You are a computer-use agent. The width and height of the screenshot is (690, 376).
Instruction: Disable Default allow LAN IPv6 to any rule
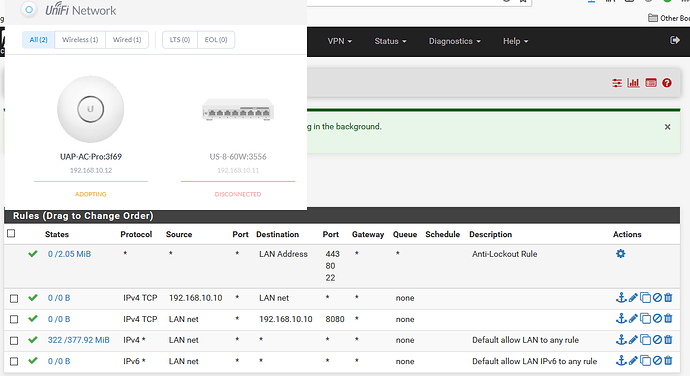[x=657, y=361]
